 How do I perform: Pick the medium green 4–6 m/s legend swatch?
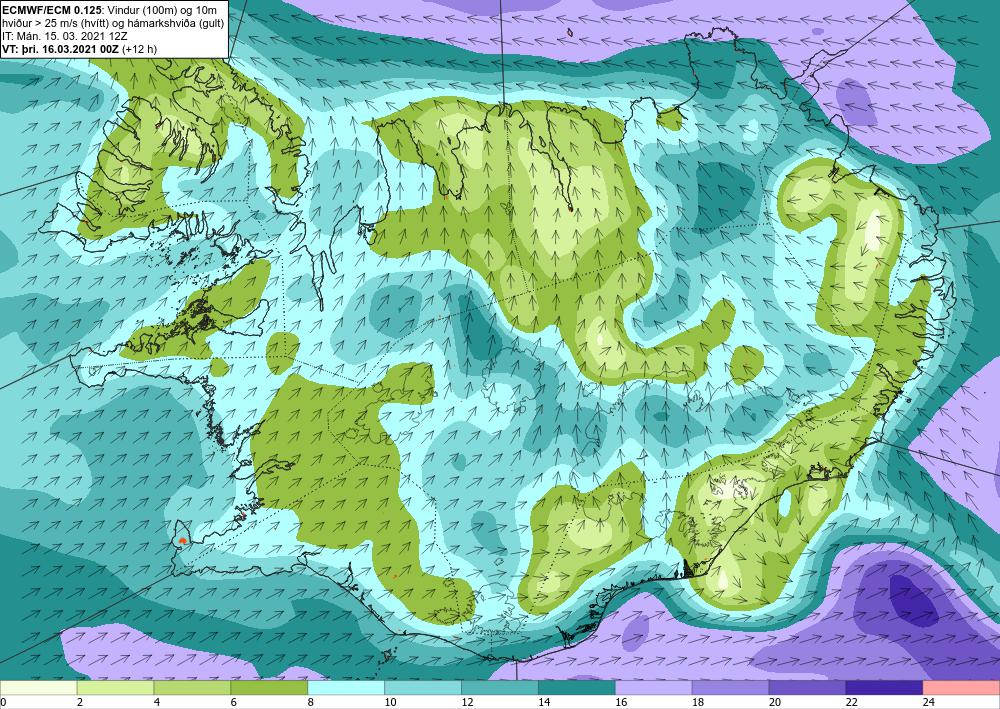click(x=192, y=688)
